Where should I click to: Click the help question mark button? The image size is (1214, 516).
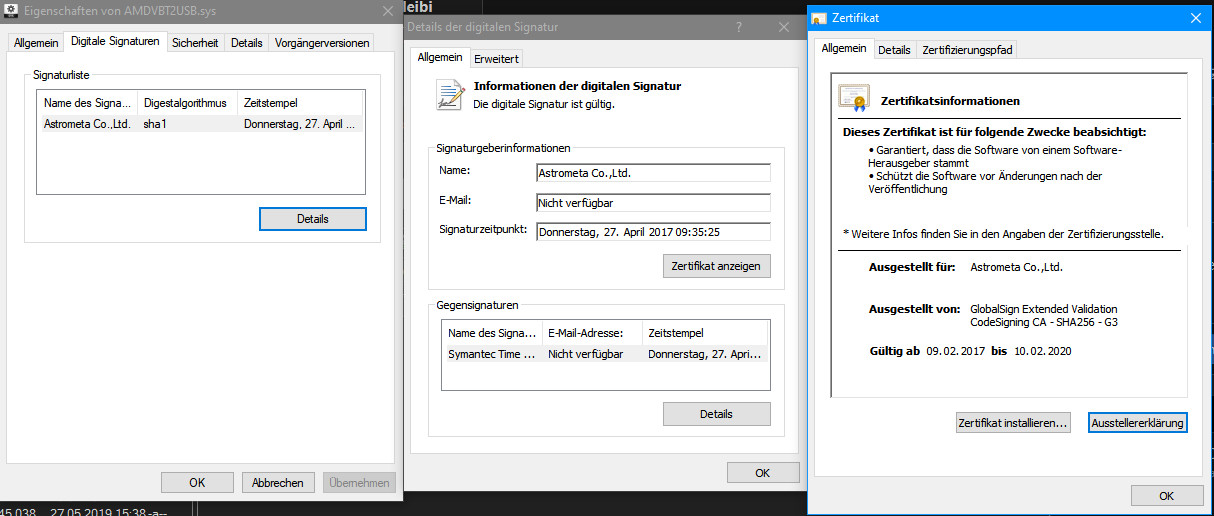[x=738, y=27]
